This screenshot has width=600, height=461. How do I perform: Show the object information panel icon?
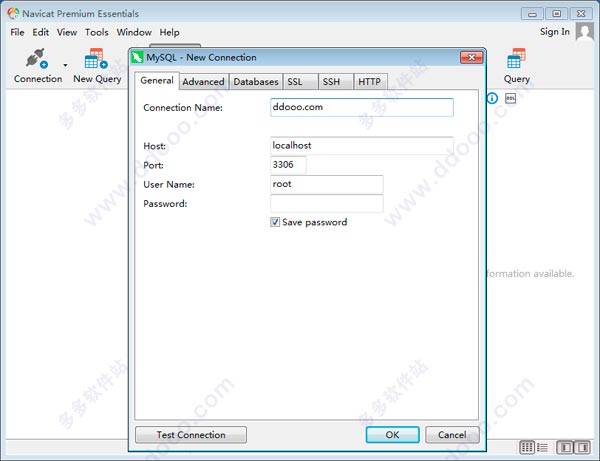pos(492,98)
